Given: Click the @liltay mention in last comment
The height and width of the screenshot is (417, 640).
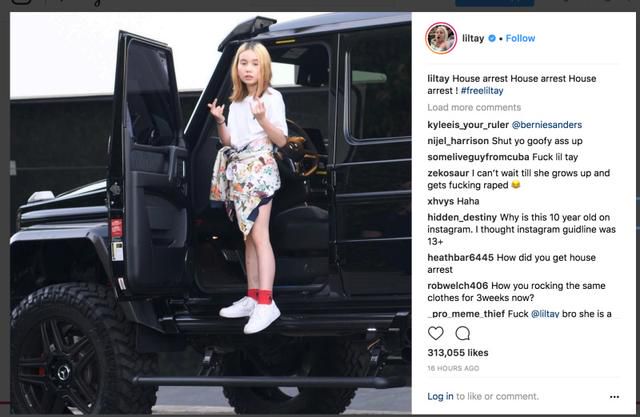Looking at the screenshot, I should pyautogui.click(x=545, y=314).
